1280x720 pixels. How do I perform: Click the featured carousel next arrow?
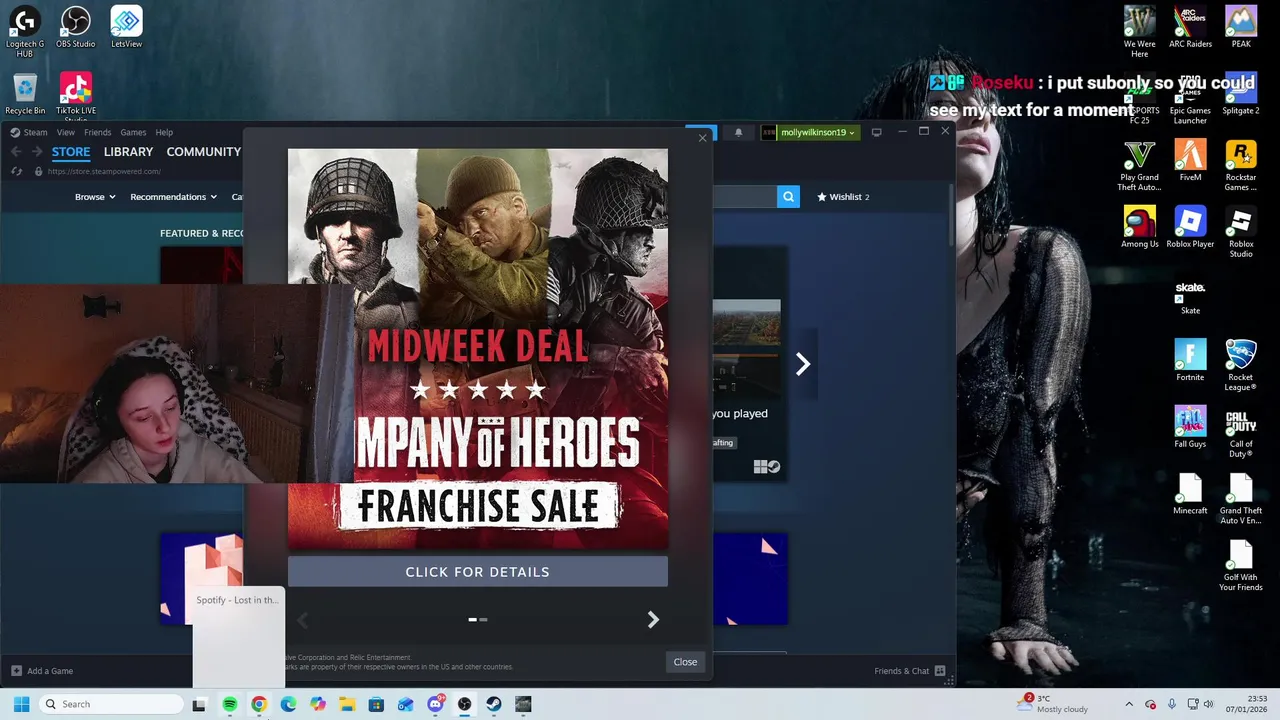[802, 364]
